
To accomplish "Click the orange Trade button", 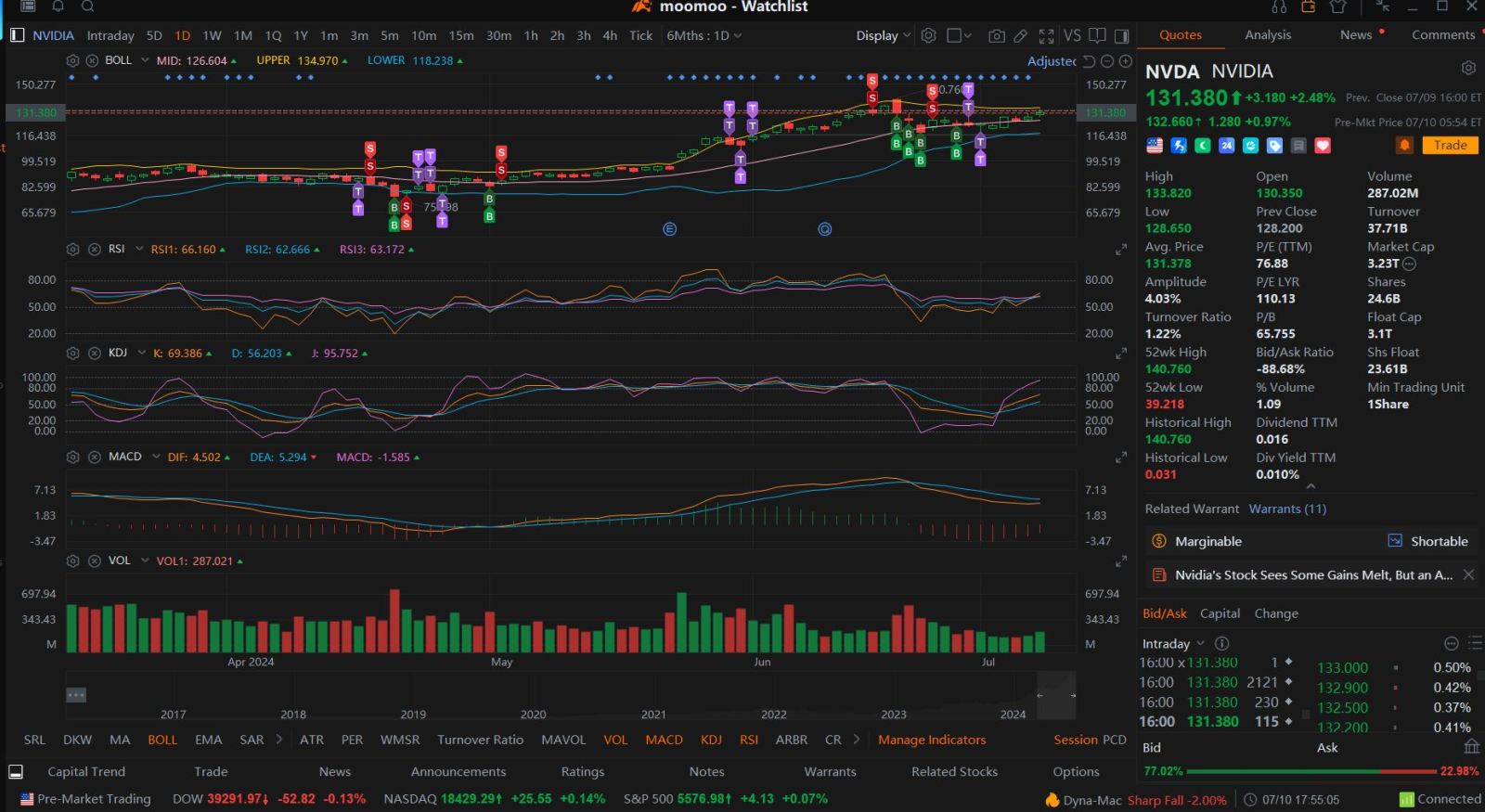I will tap(1450, 146).
